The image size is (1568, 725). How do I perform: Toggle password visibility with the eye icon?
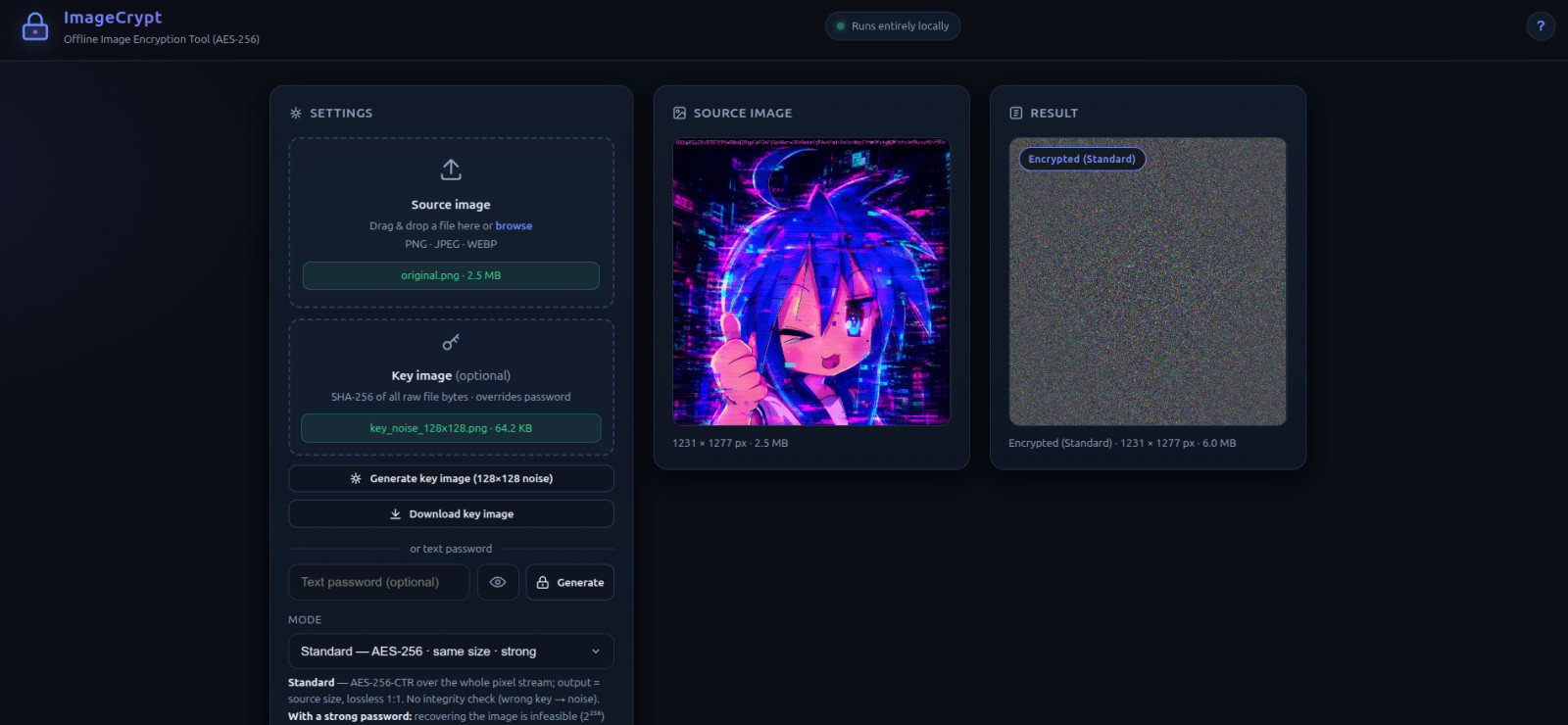click(498, 582)
